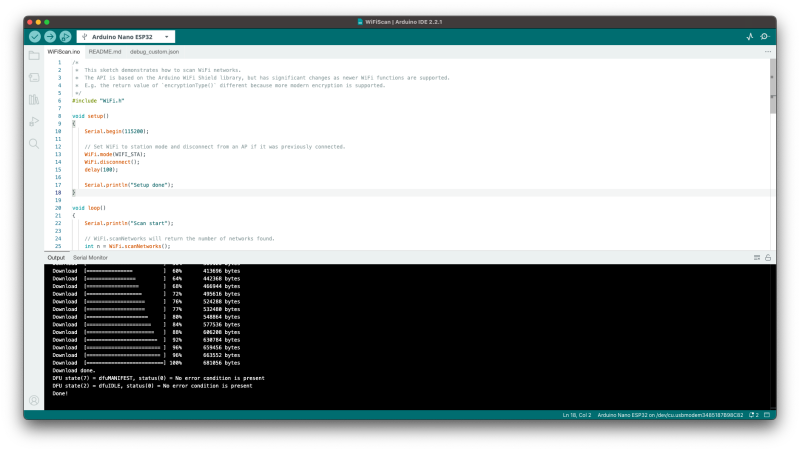Switch to the debug_custom.json tab
Screen dimensions: 800x451
coord(154,52)
